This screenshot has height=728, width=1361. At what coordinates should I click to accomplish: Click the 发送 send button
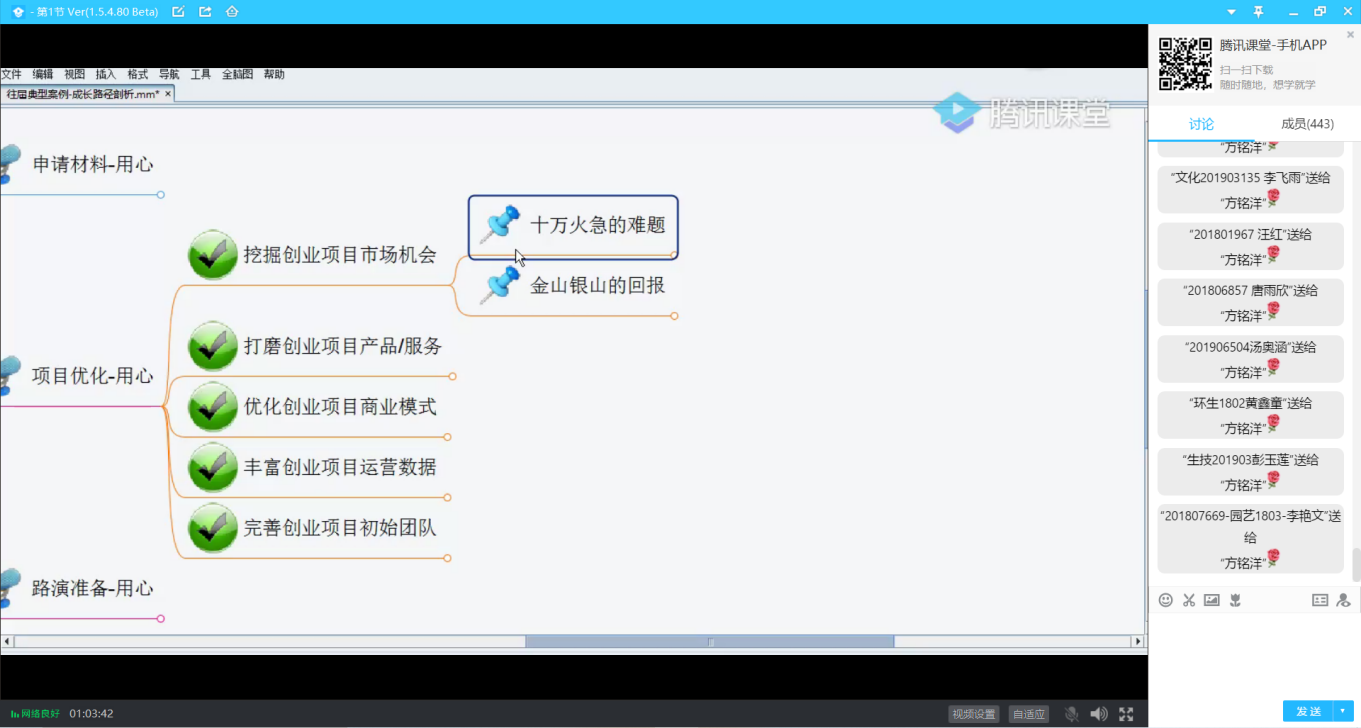coord(1308,711)
